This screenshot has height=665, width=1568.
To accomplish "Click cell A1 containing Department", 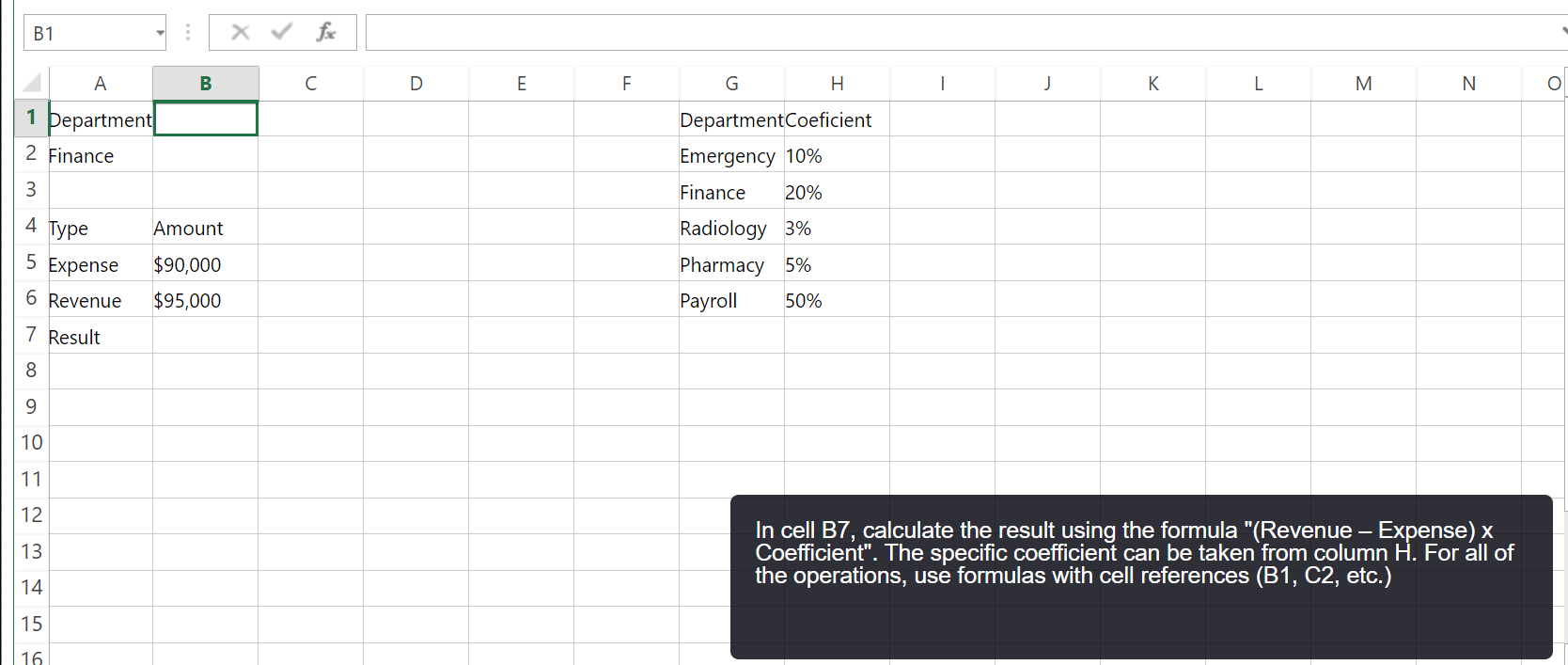I will [101, 119].
